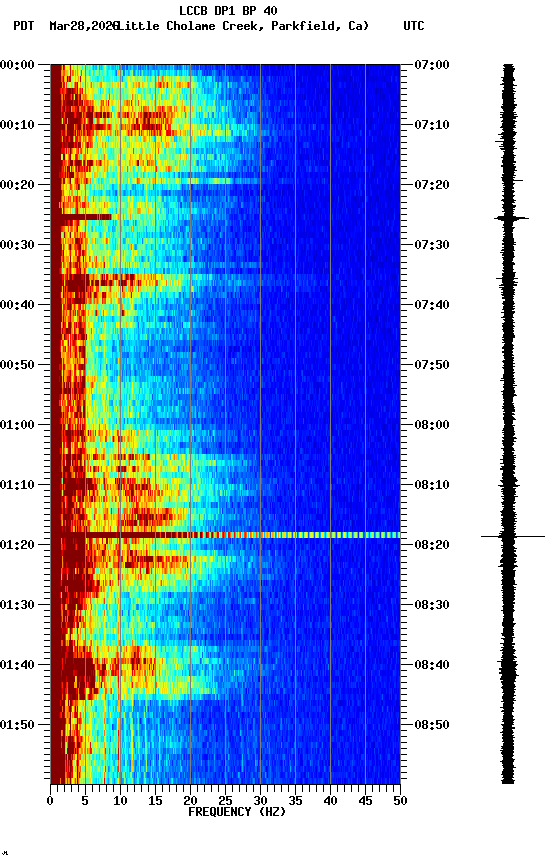
Task: Click the 15 Hz frequency axis label
Action: [x=155, y=801]
